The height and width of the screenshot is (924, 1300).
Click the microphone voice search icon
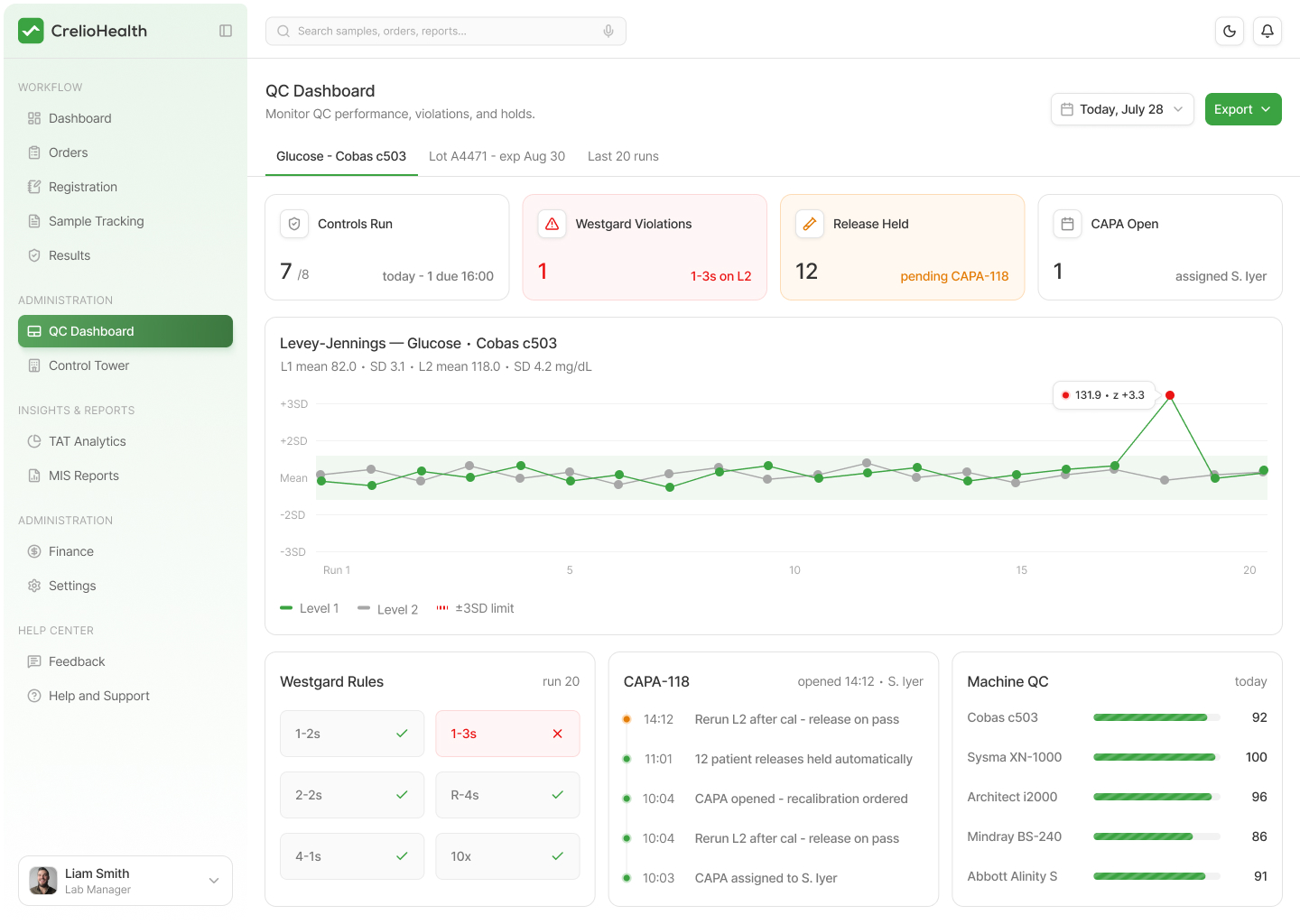coord(608,31)
